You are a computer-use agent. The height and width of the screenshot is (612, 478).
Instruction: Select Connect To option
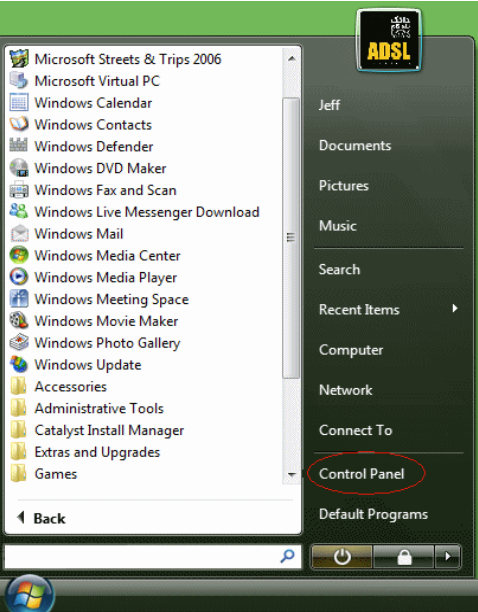pos(355,430)
